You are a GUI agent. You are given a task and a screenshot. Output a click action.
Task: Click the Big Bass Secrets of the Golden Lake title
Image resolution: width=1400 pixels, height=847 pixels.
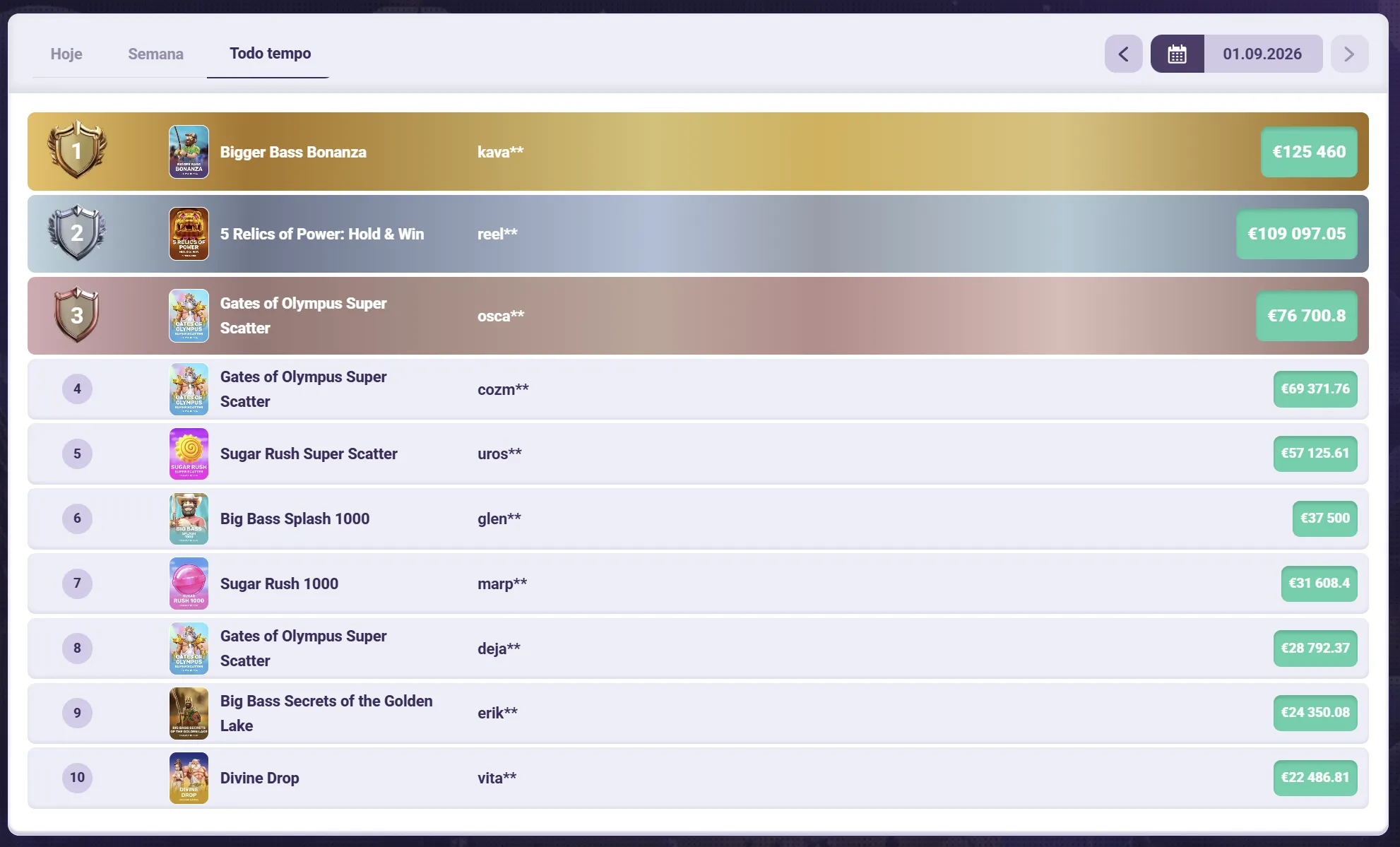click(326, 713)
